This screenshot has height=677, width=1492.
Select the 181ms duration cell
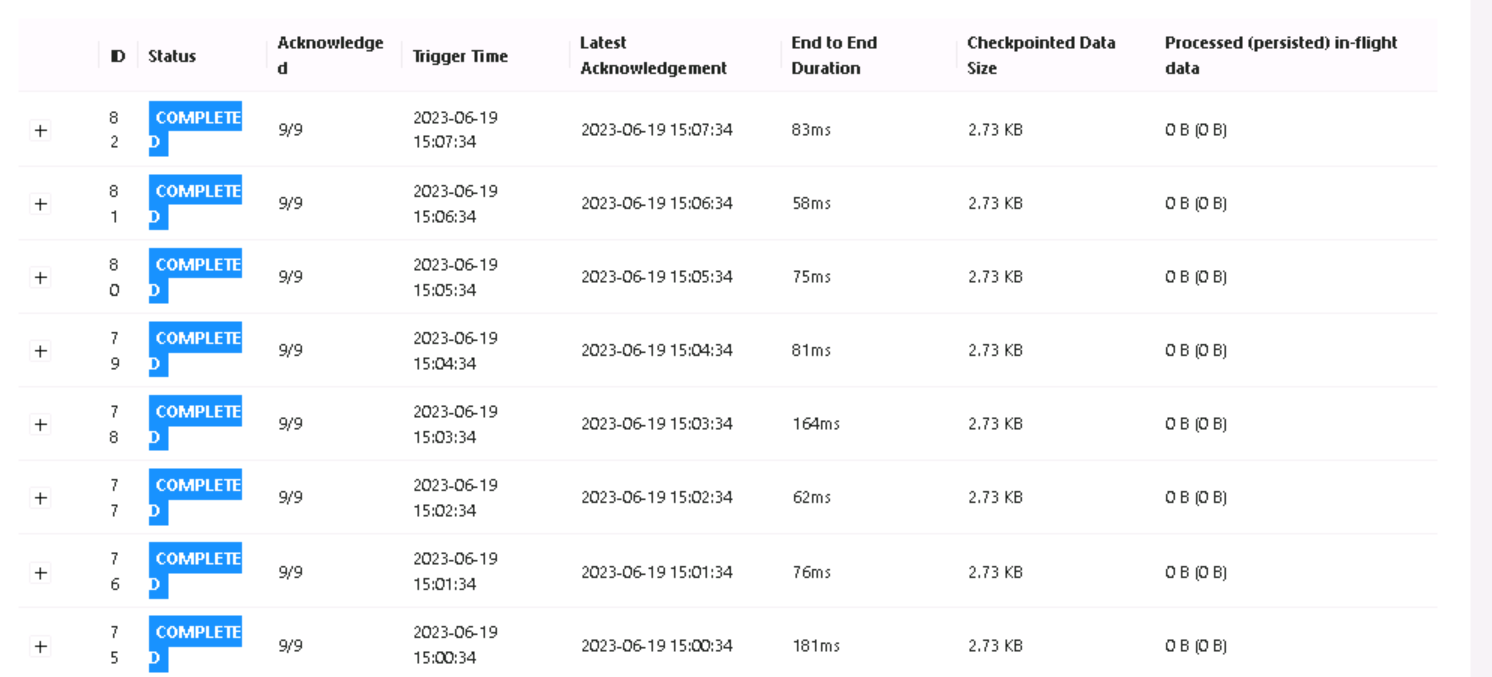(x=816, y=646)
